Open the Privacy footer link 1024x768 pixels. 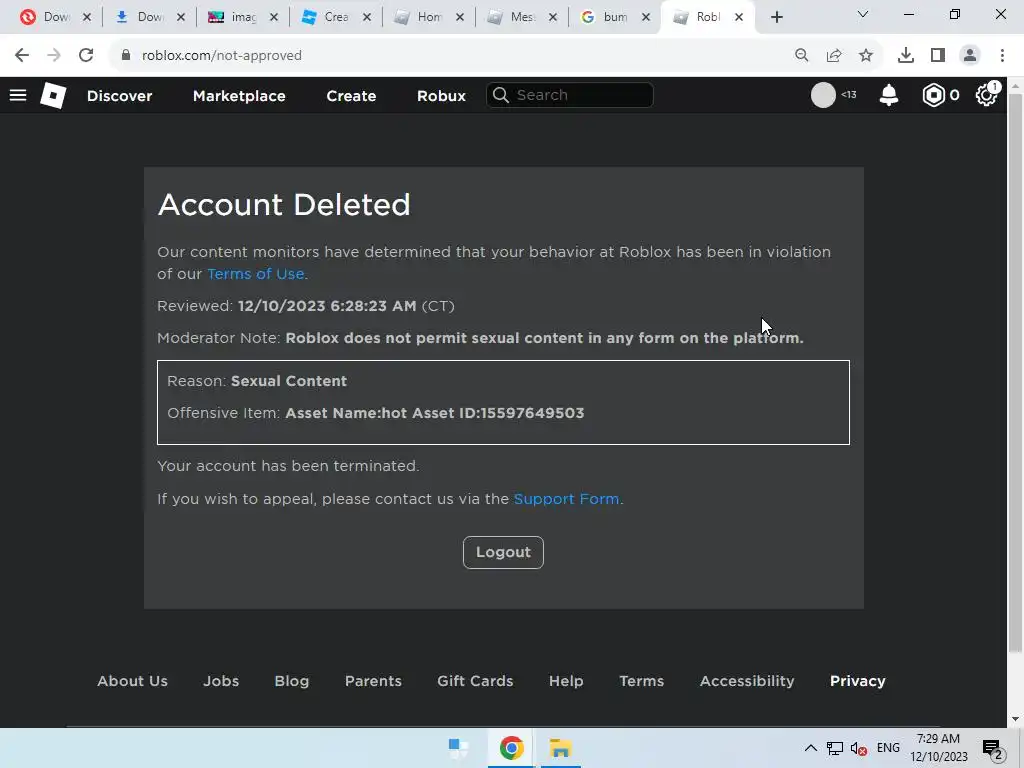pyautogui.click(x=857, y=681)
